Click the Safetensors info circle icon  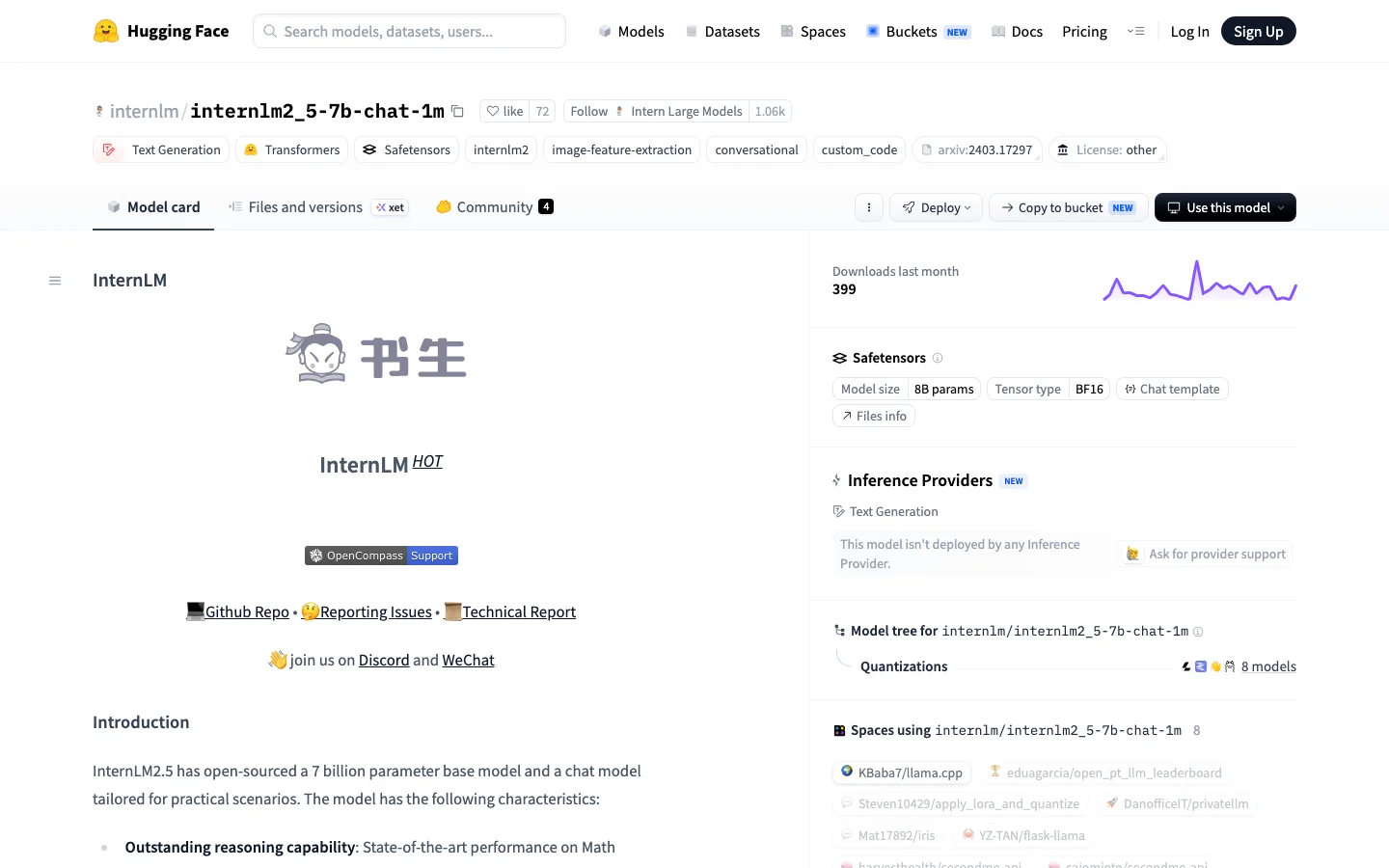tap(938, 358)
